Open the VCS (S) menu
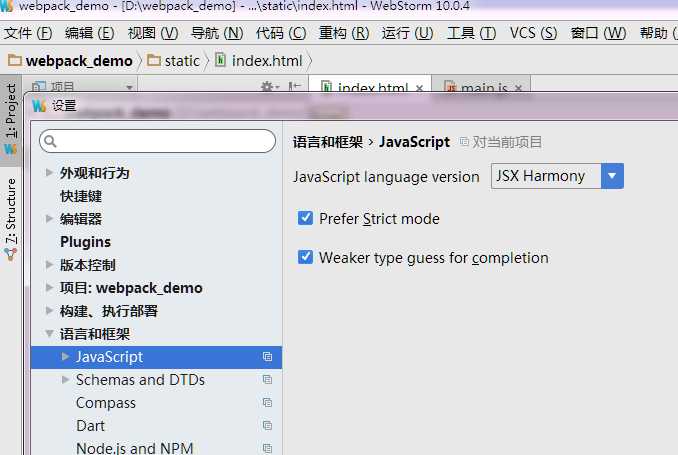This screenshot has height=455, width=678. point(534,33)
